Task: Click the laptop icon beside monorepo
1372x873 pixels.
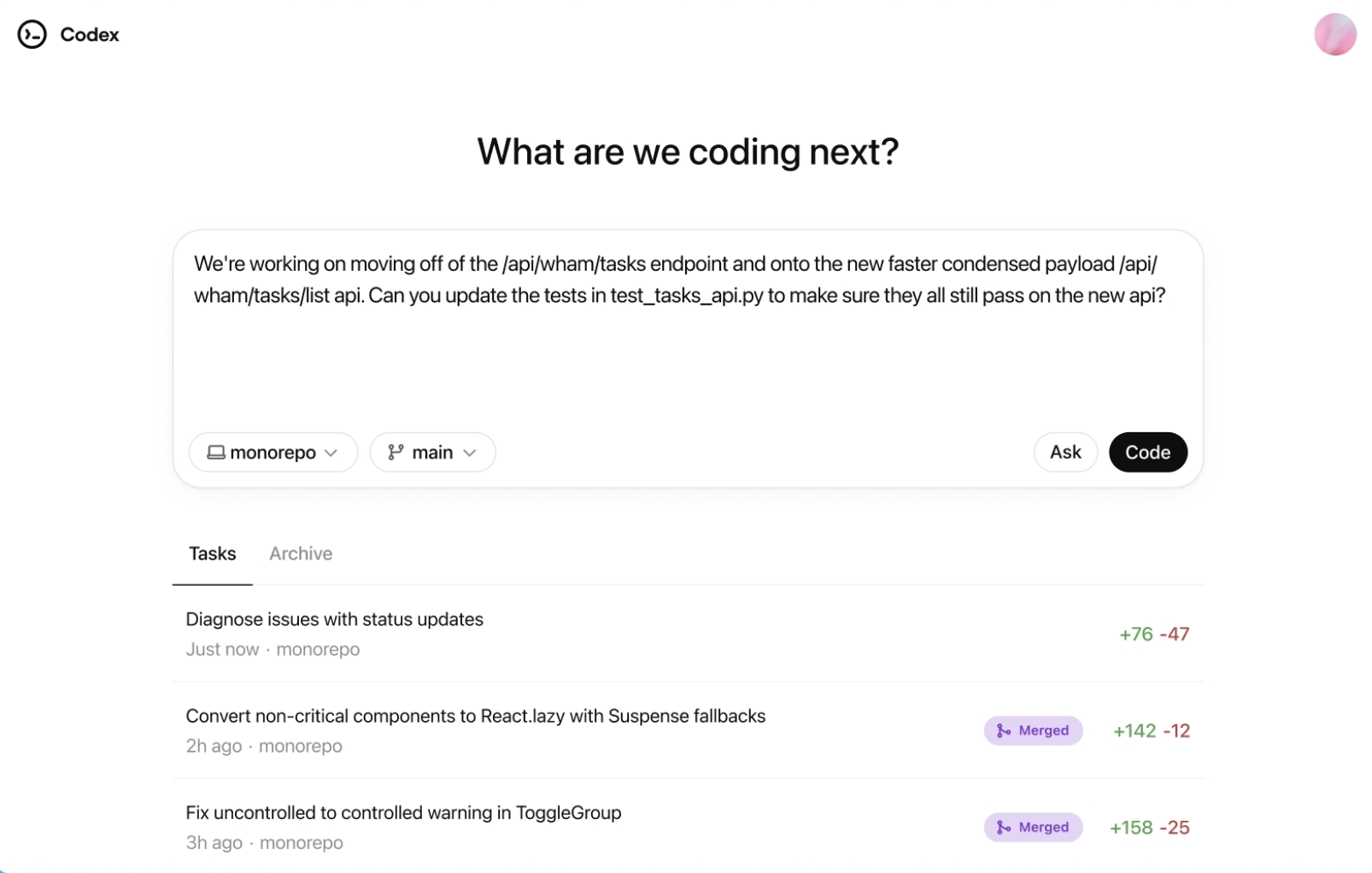Action: pos(216,453)
